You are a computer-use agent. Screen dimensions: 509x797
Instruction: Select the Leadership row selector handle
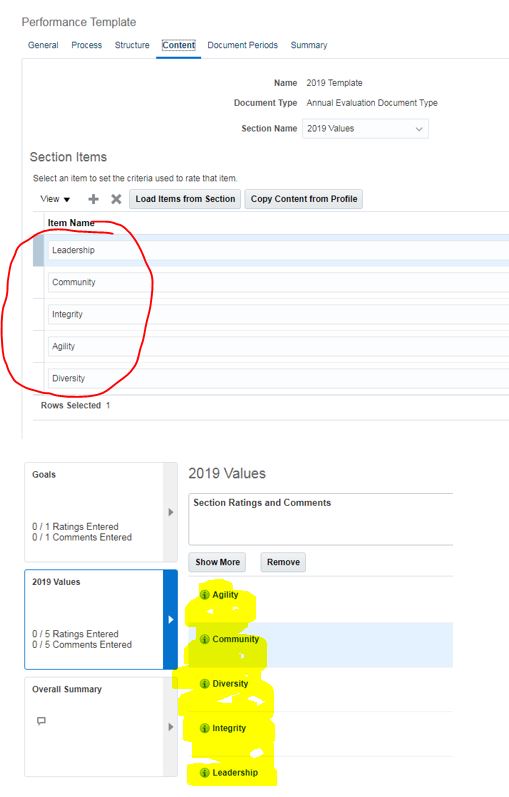pos(38,250)
